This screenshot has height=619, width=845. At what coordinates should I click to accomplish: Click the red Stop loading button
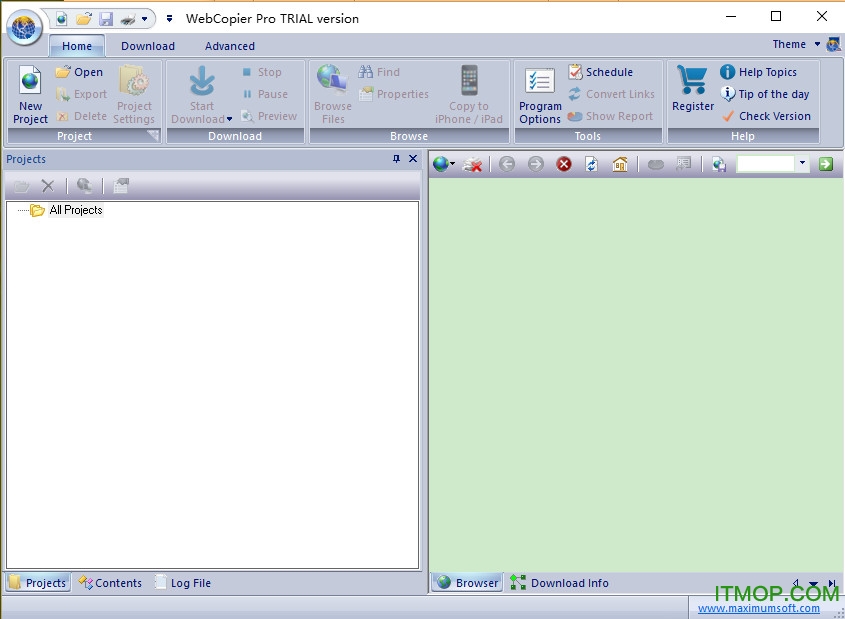(x=564, y=164)
